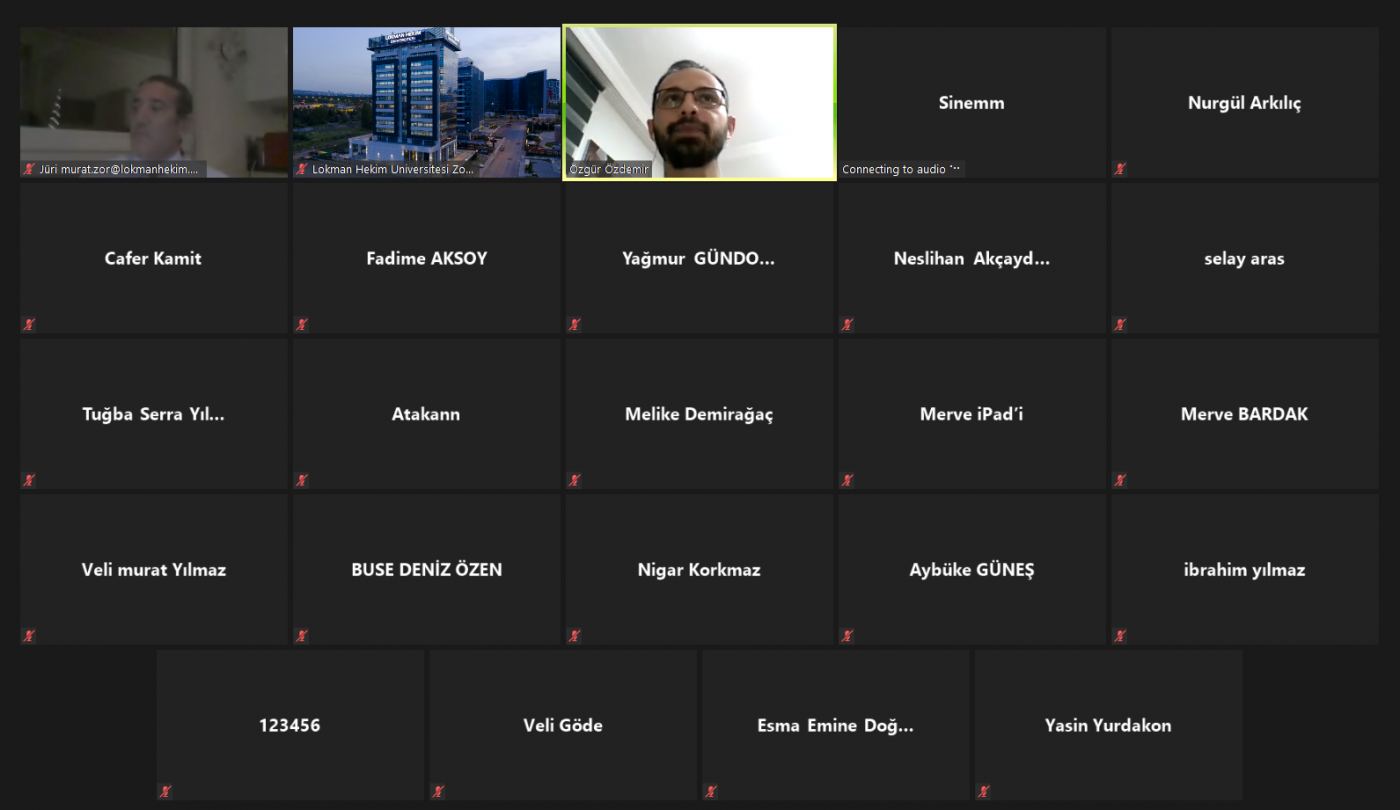Click the Özgür Özdemir name label
This screenshot has height=810, width=1400.
tap(609, 169)
